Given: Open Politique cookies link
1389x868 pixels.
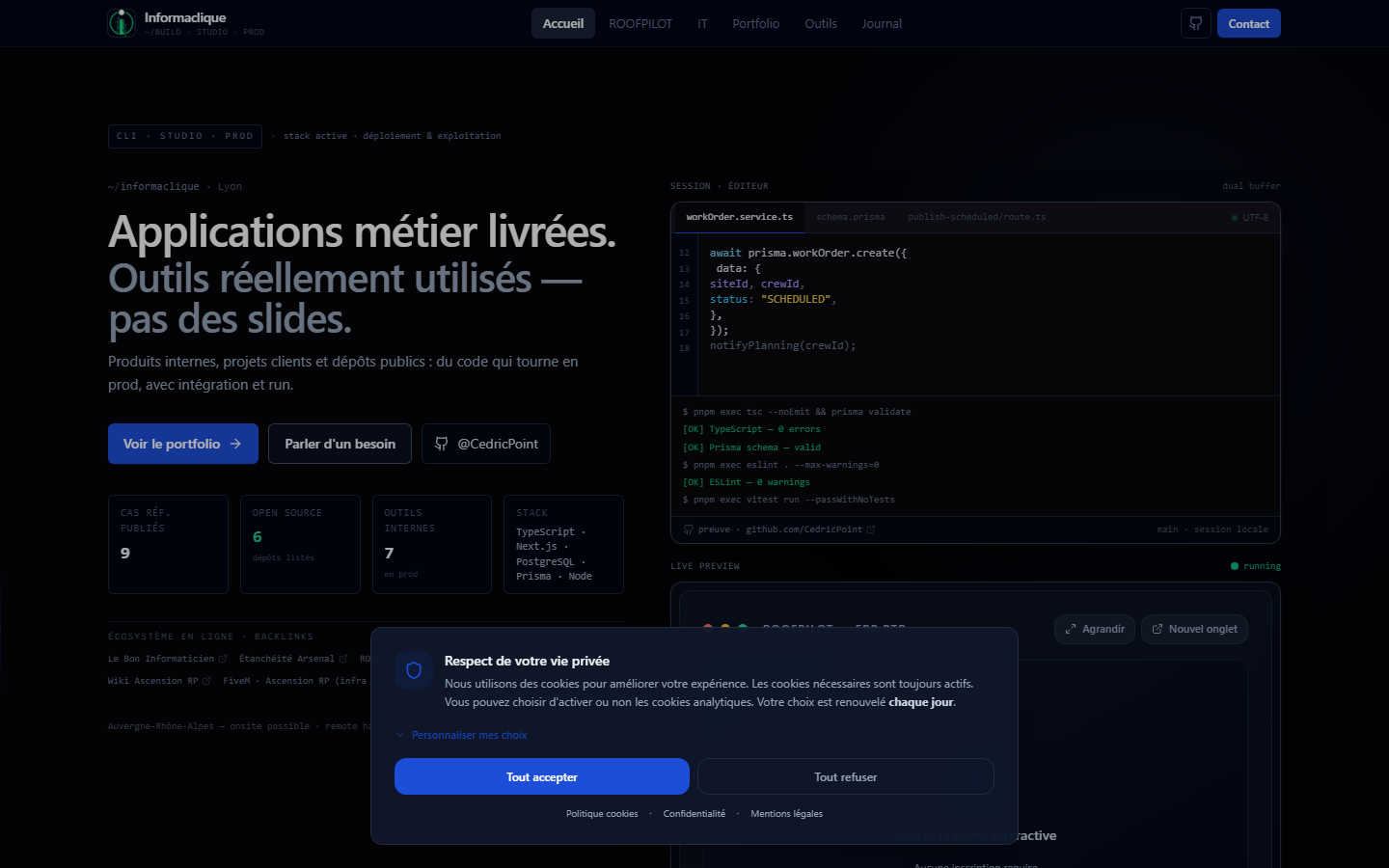Looking at the screenshot, I should tap(602, 814).
